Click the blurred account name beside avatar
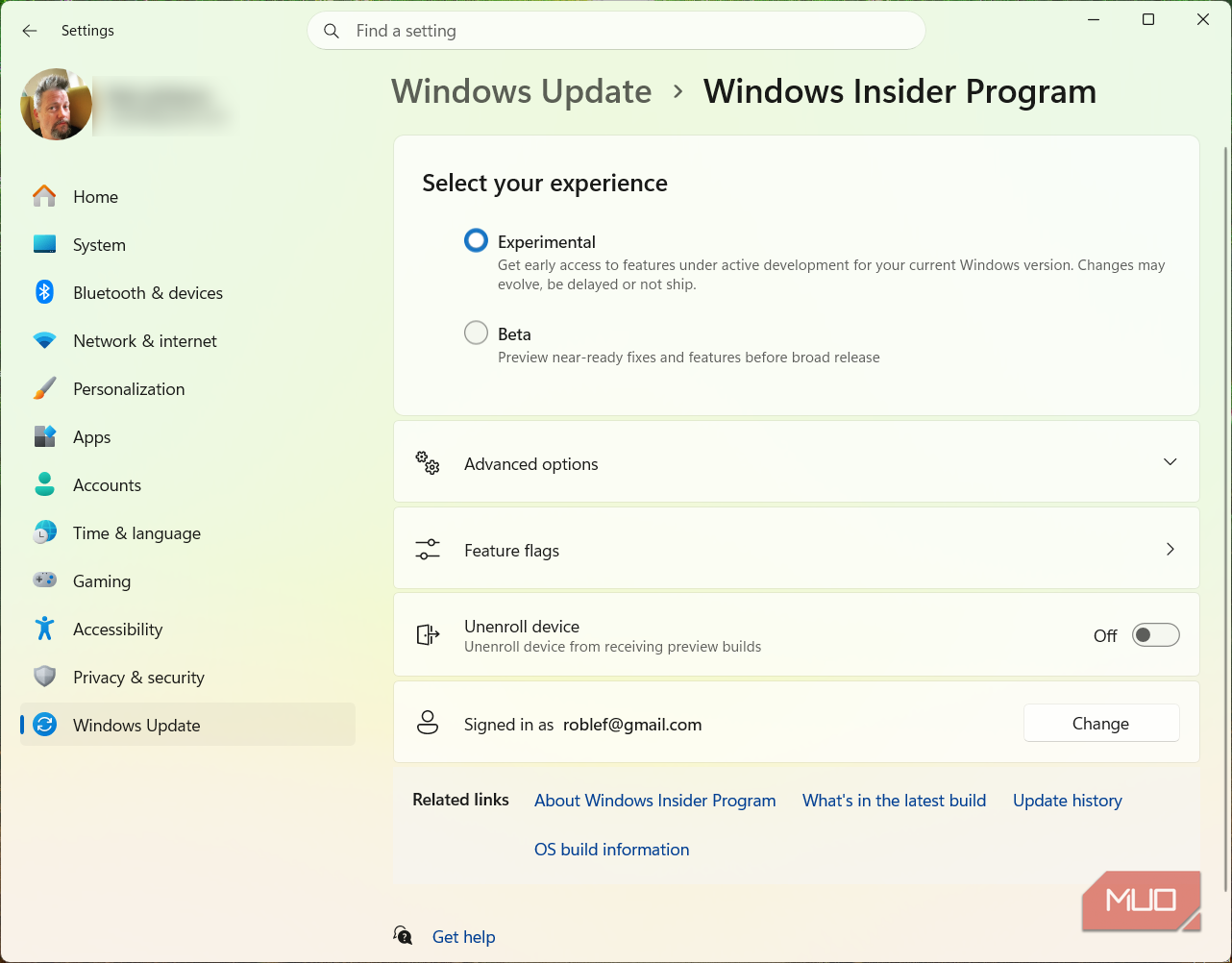 point(167,105)
